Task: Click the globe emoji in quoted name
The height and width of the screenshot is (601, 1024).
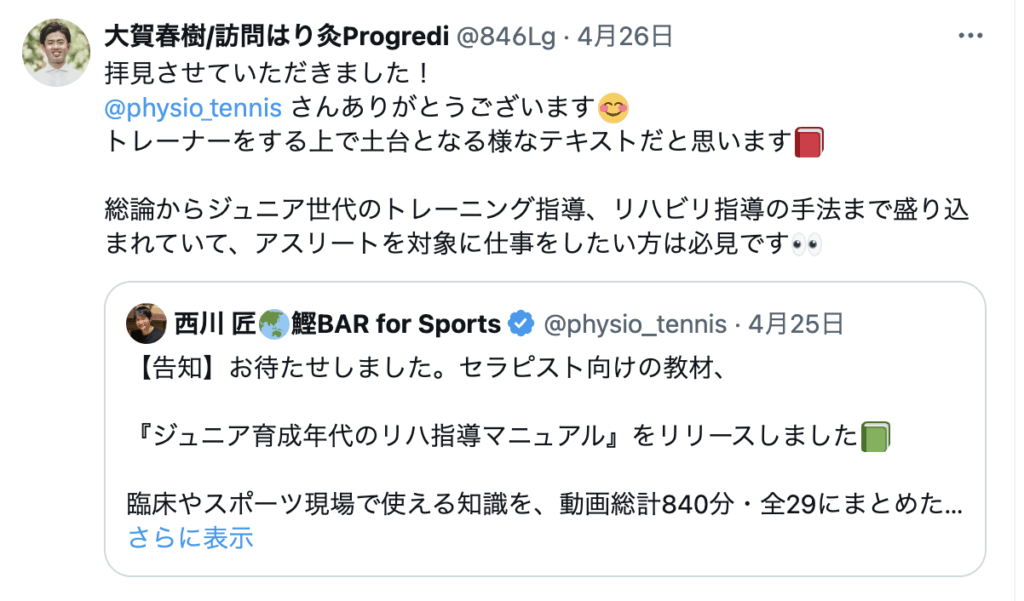Action: click(x=274, y=324)
